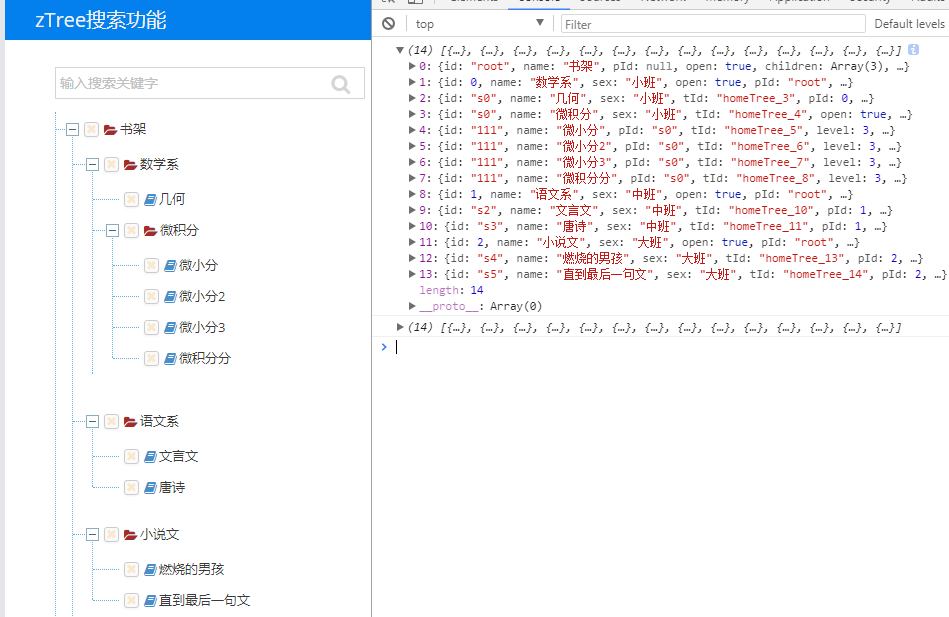This screenshot has width=949, height=617.
Task: Expand console object 0 named 书架
Action: (412, 66)
